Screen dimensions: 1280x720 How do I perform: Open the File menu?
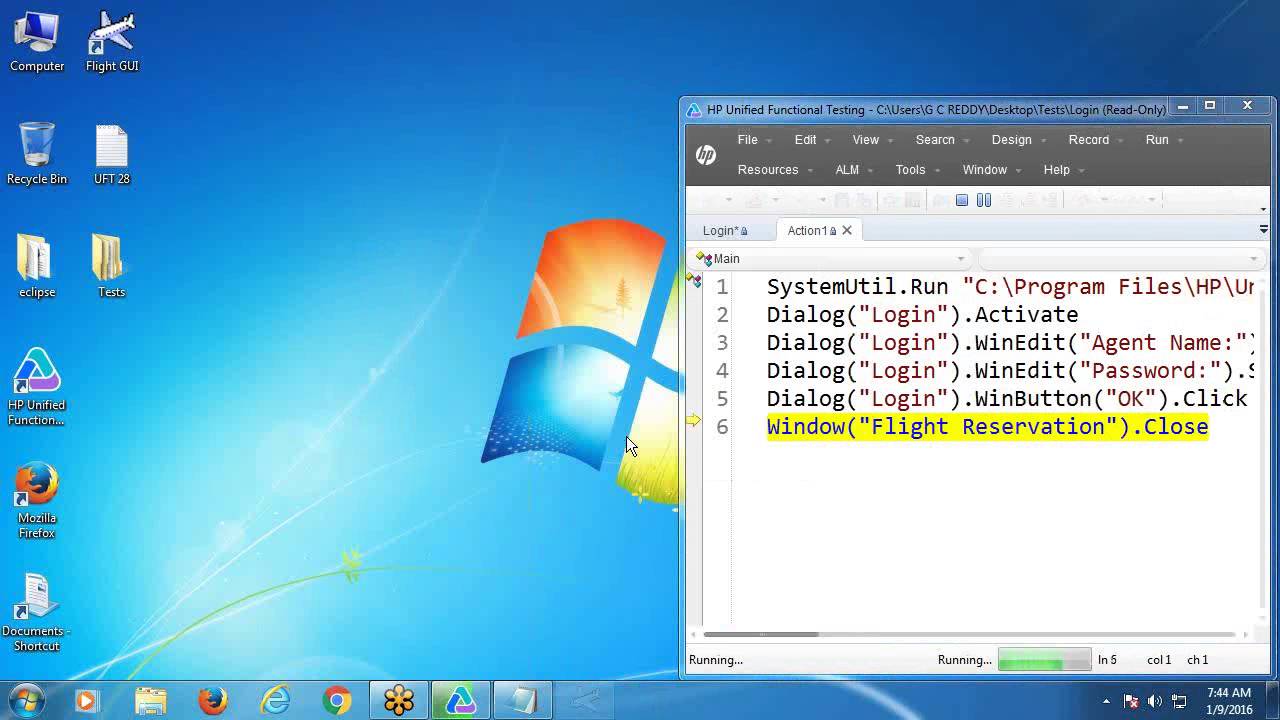pyautogui.click(x=754, y=140)
